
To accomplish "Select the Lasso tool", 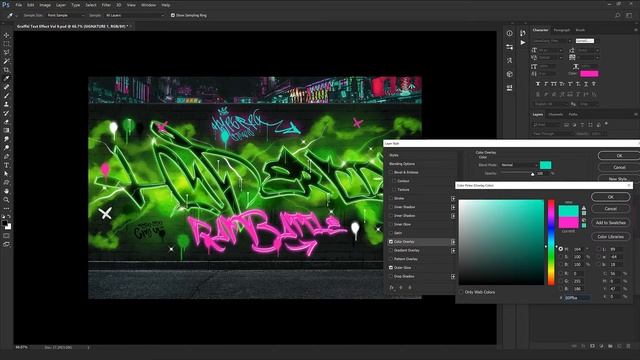I will pos(7,52).
